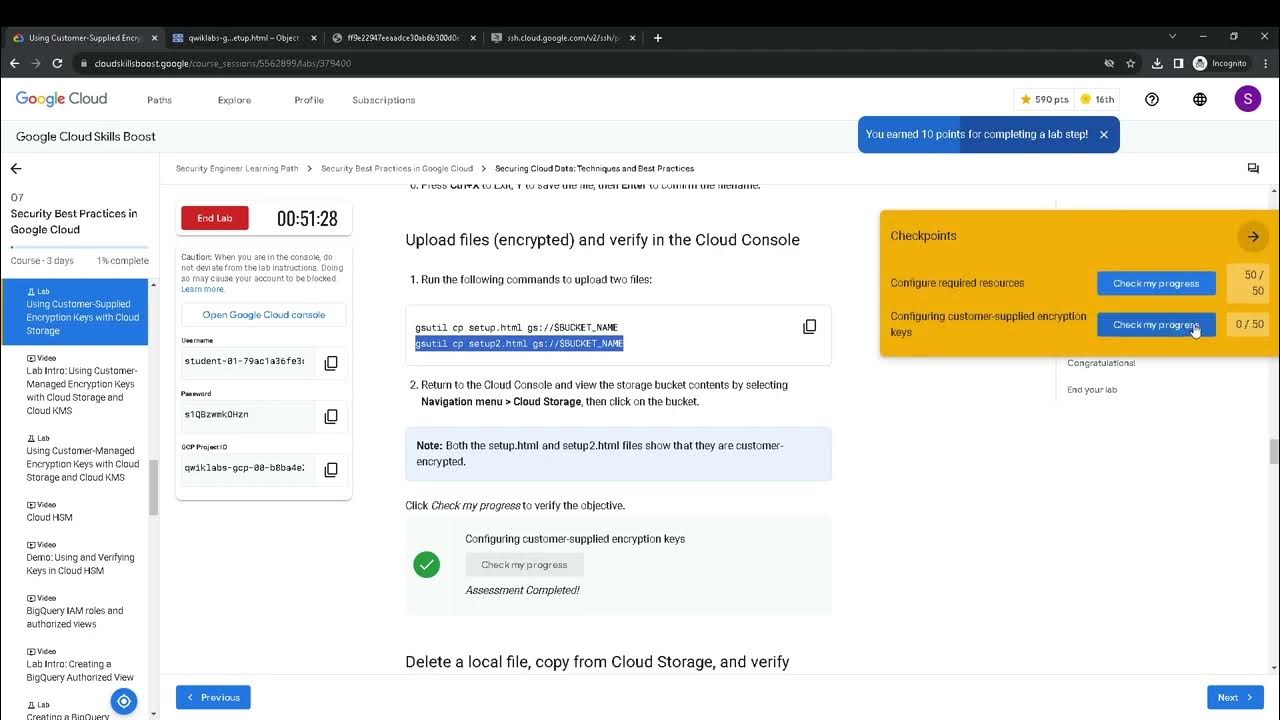1280x720 pixels.
Task: Click the 16th league badge
Action: click(x=1097, y=99)
